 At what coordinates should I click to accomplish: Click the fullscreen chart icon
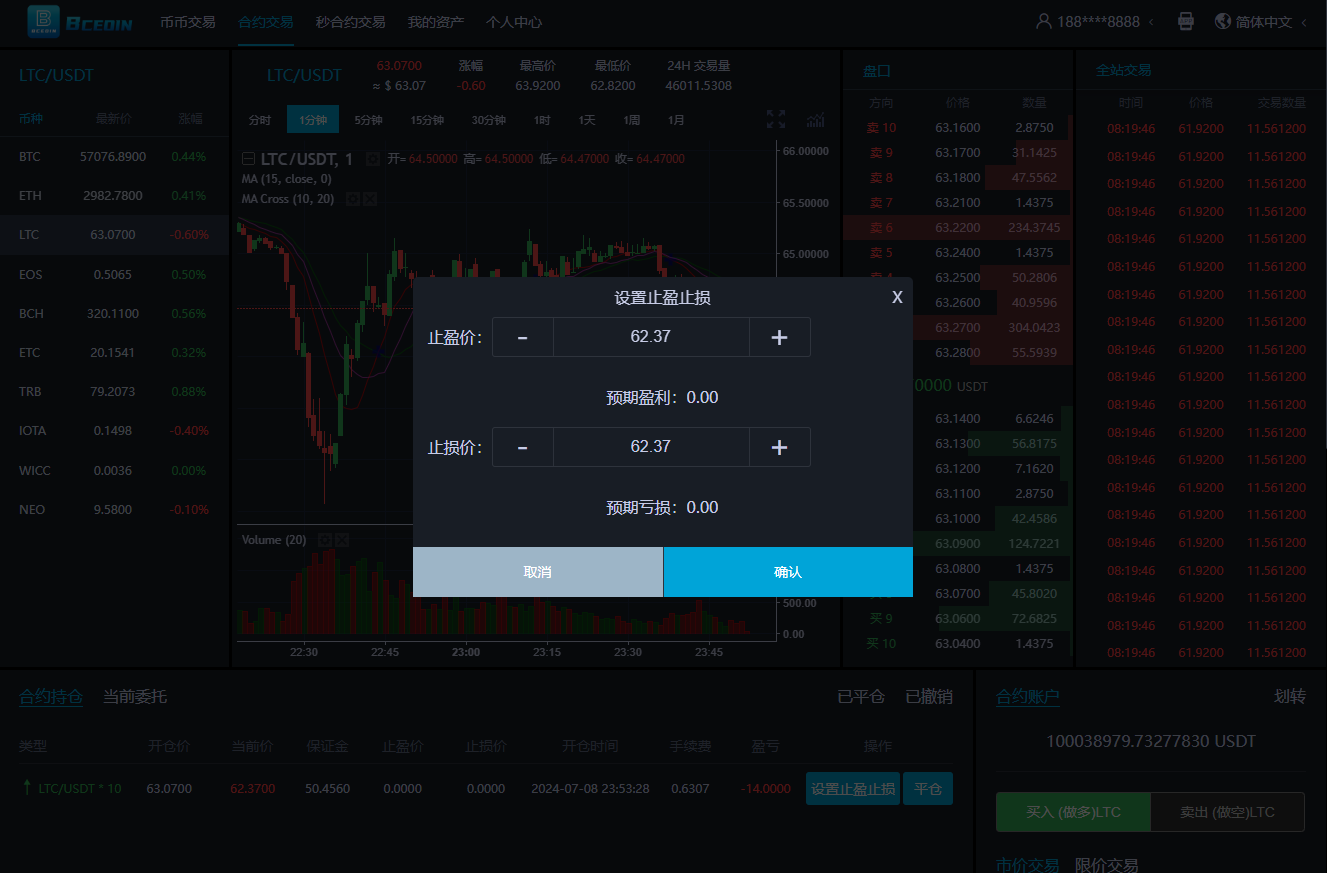[776, 120]
